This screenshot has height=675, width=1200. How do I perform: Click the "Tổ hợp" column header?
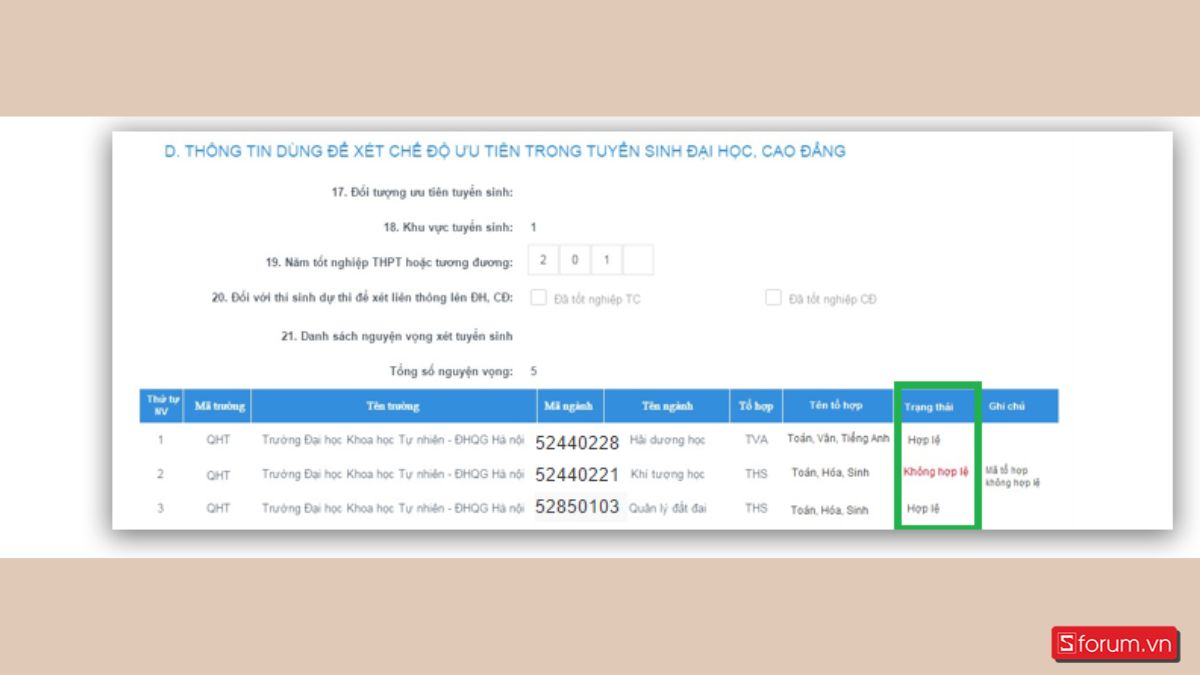[756, 406]
